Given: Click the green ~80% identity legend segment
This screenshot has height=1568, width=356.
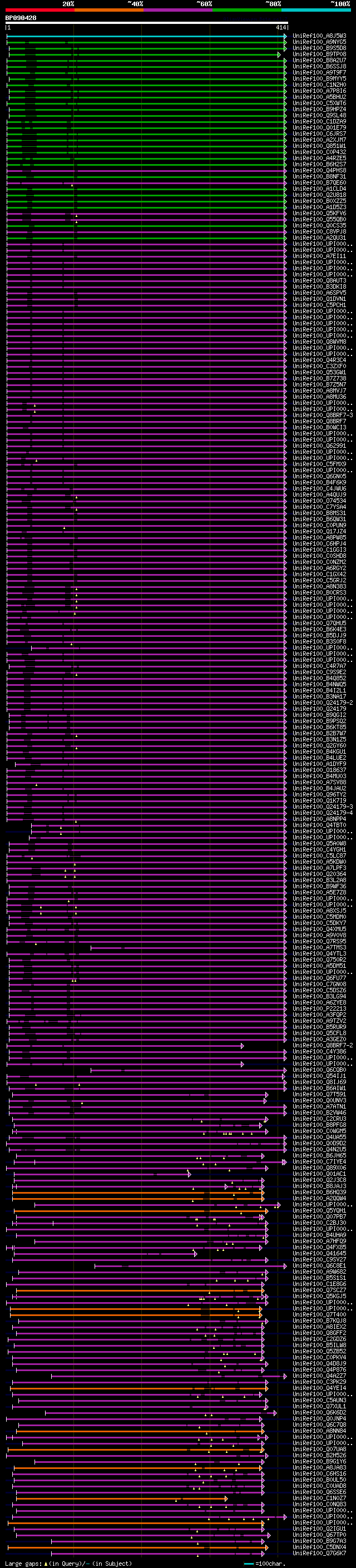Looking at the screenshot, I should coord(247,10).
